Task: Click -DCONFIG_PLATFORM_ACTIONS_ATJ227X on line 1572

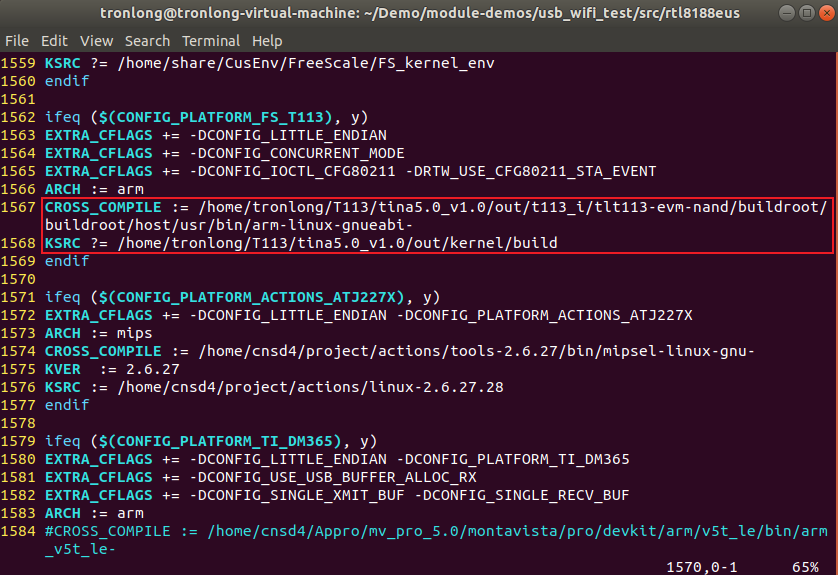Action: (544, 315)
